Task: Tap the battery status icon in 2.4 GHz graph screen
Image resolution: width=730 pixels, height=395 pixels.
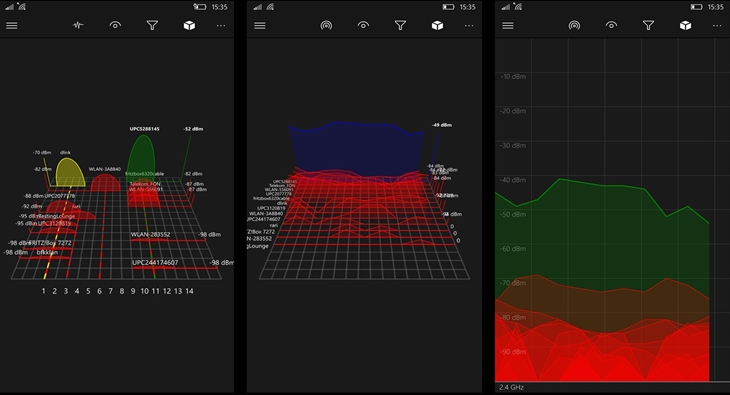Action: tap(696, 7)
